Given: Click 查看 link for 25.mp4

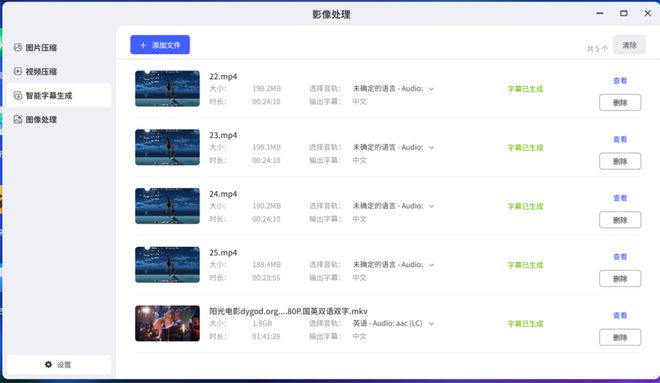Looking at the screenshot, I should pyautogui.click(x=620, y=257).
